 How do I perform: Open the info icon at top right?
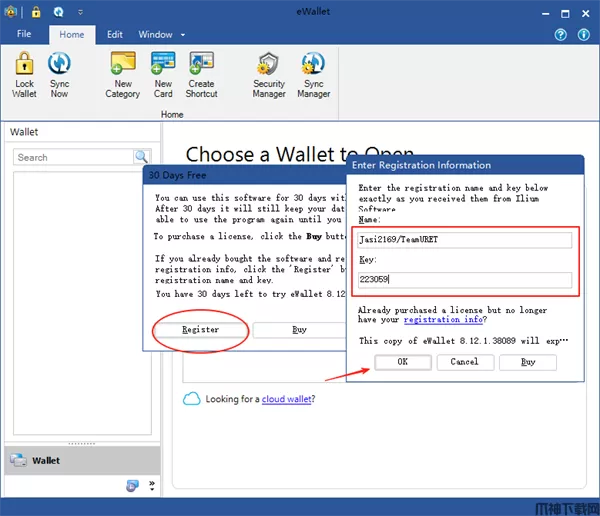pos(583,34)
